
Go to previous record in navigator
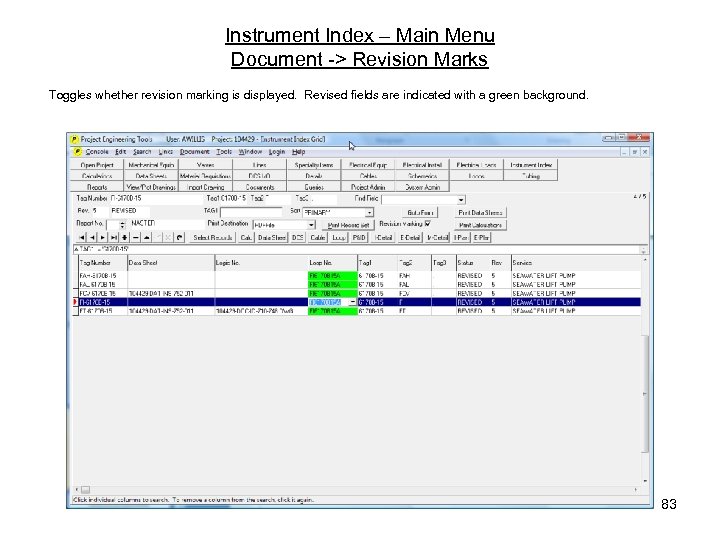[92, 237]
